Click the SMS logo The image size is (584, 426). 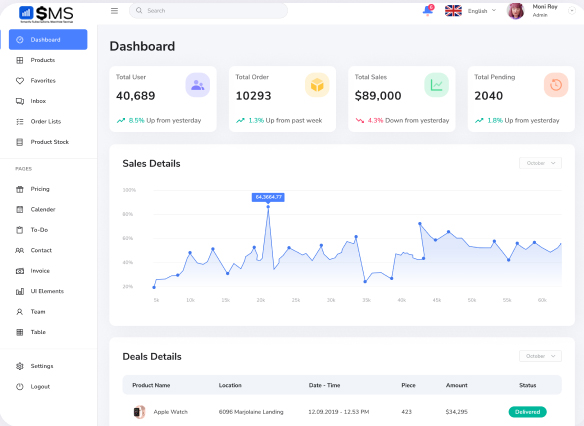pos(46,14)
